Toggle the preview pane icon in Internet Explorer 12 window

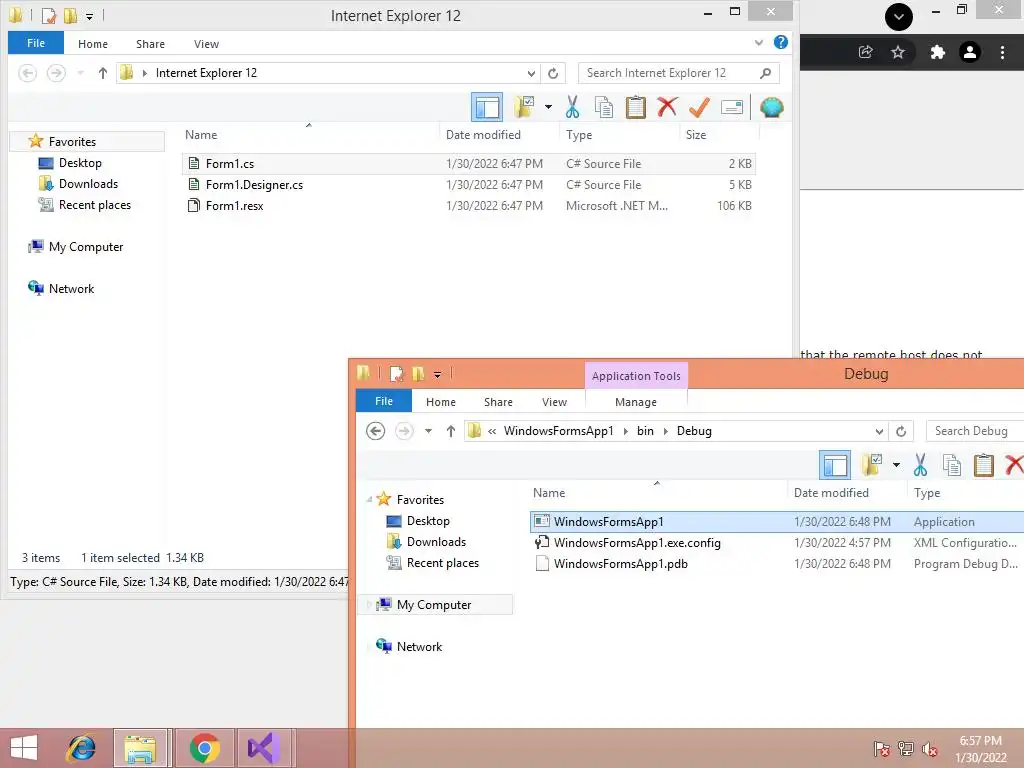click(x=487, y=107)
